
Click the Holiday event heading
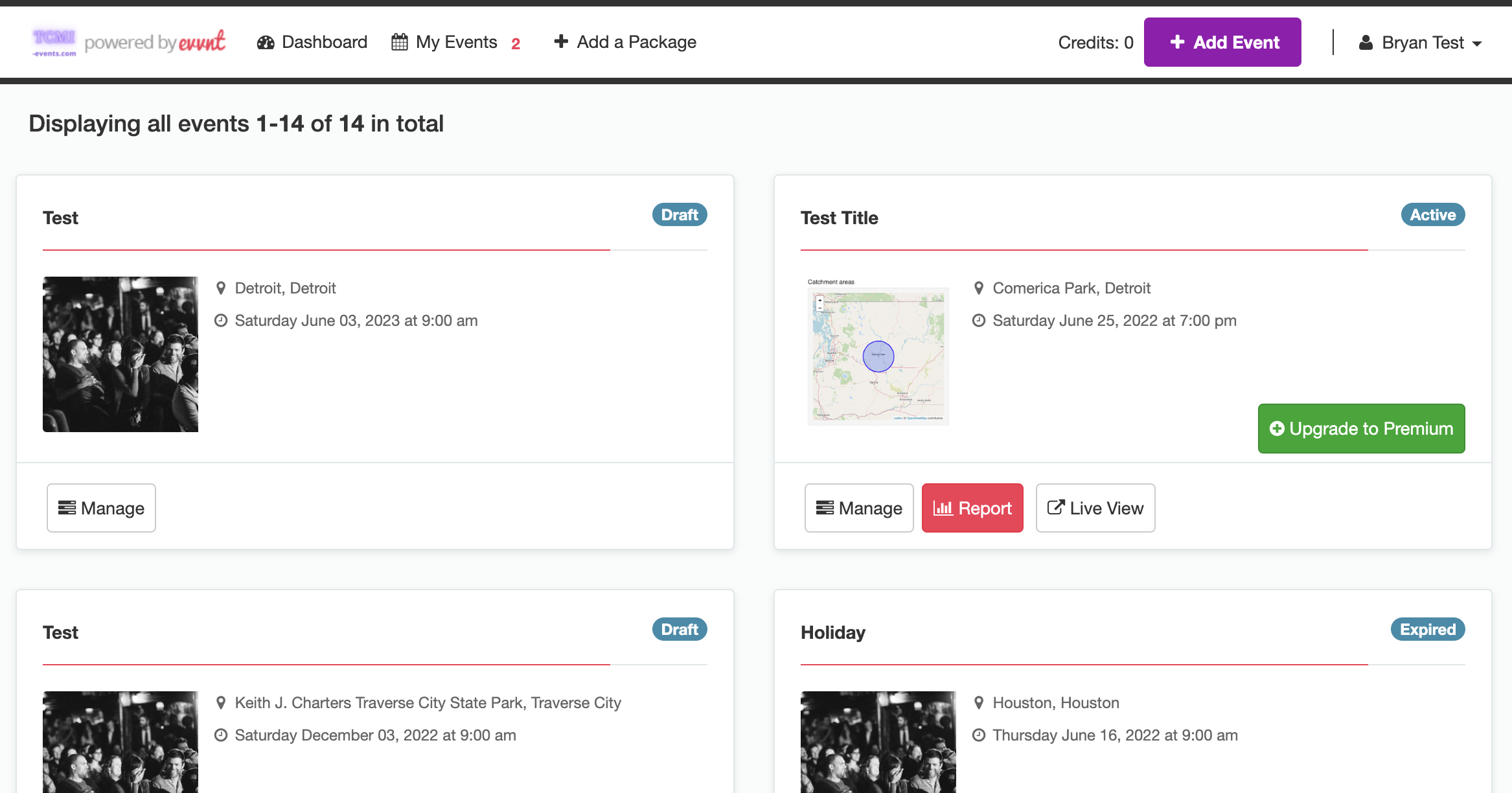tap(833, 632)
